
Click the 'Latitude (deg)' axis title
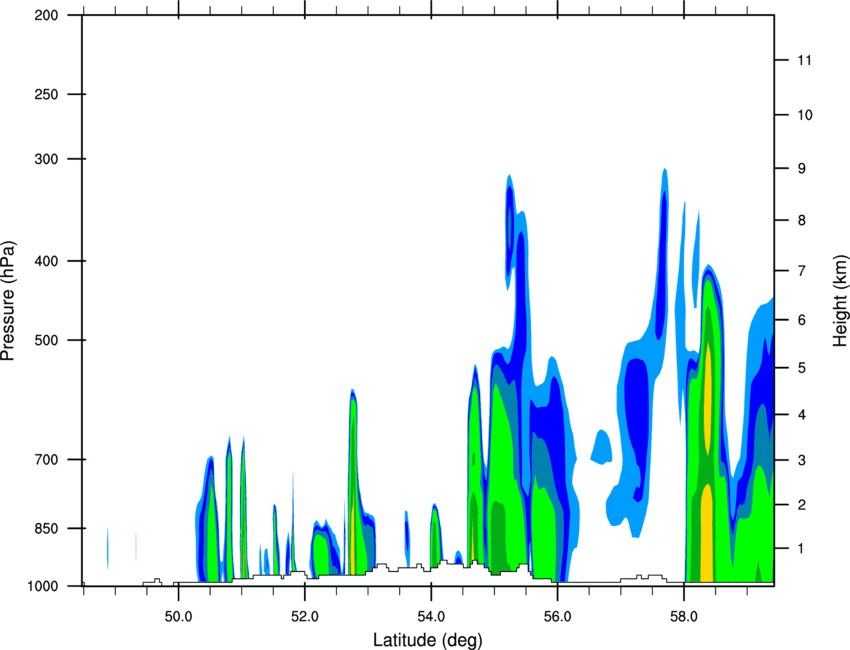pyautogui.click(x=427, y=640)
